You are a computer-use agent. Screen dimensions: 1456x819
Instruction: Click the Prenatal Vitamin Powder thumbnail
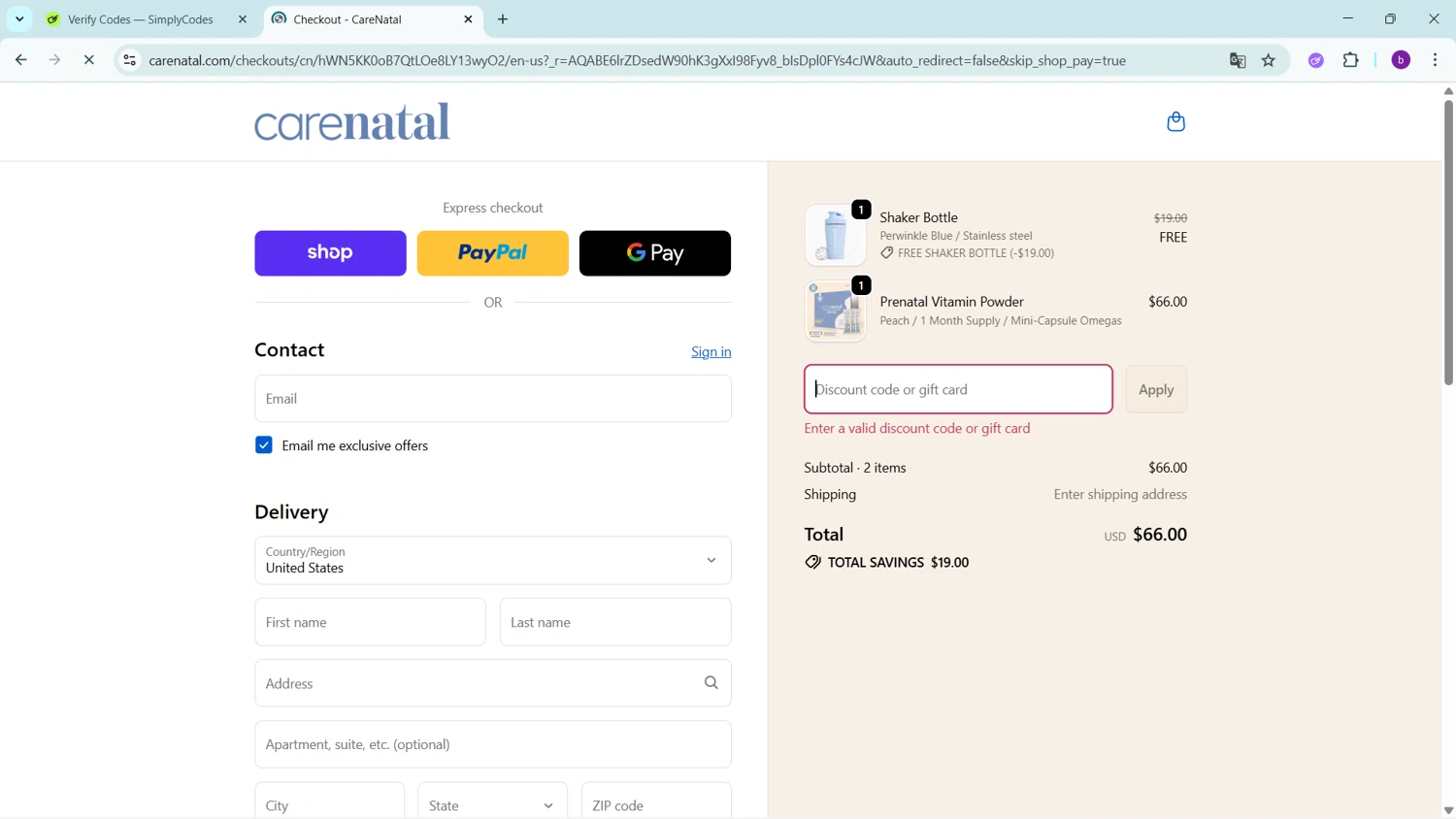coord(835,311)
